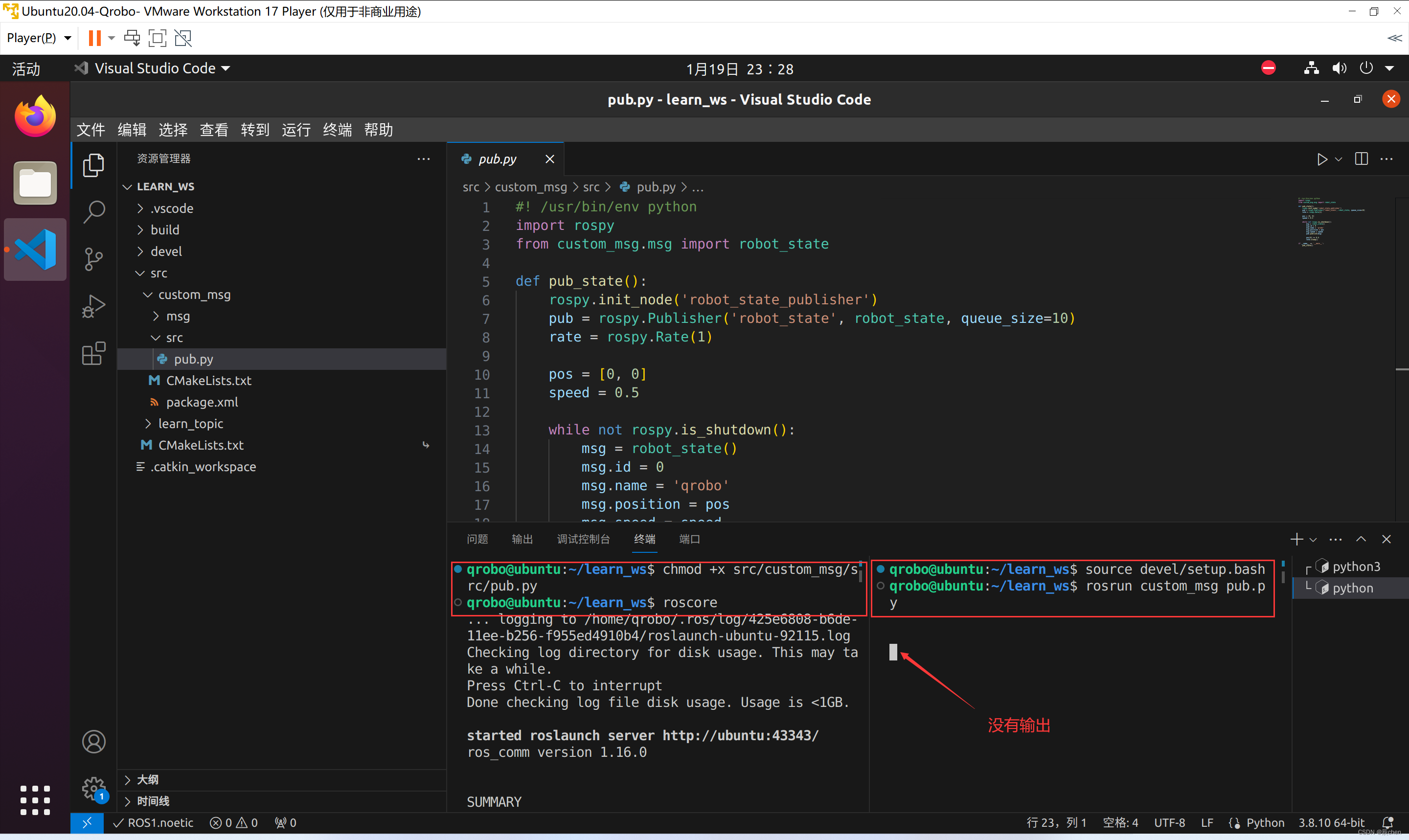Change LF end of line sequence
The height and width of the screenshot is (840, 1409).
coord(1207,823)
